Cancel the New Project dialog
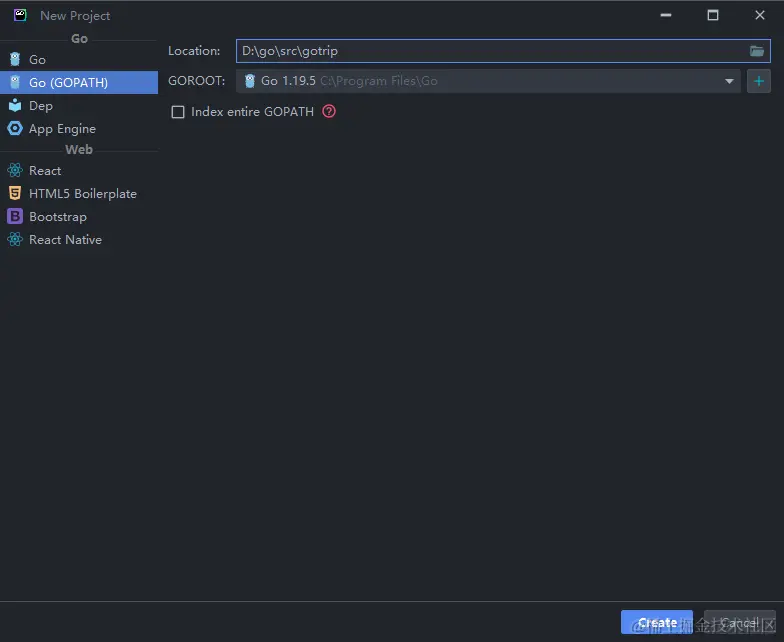The height and width of the screenshot is (642, 784). point(740,622)
